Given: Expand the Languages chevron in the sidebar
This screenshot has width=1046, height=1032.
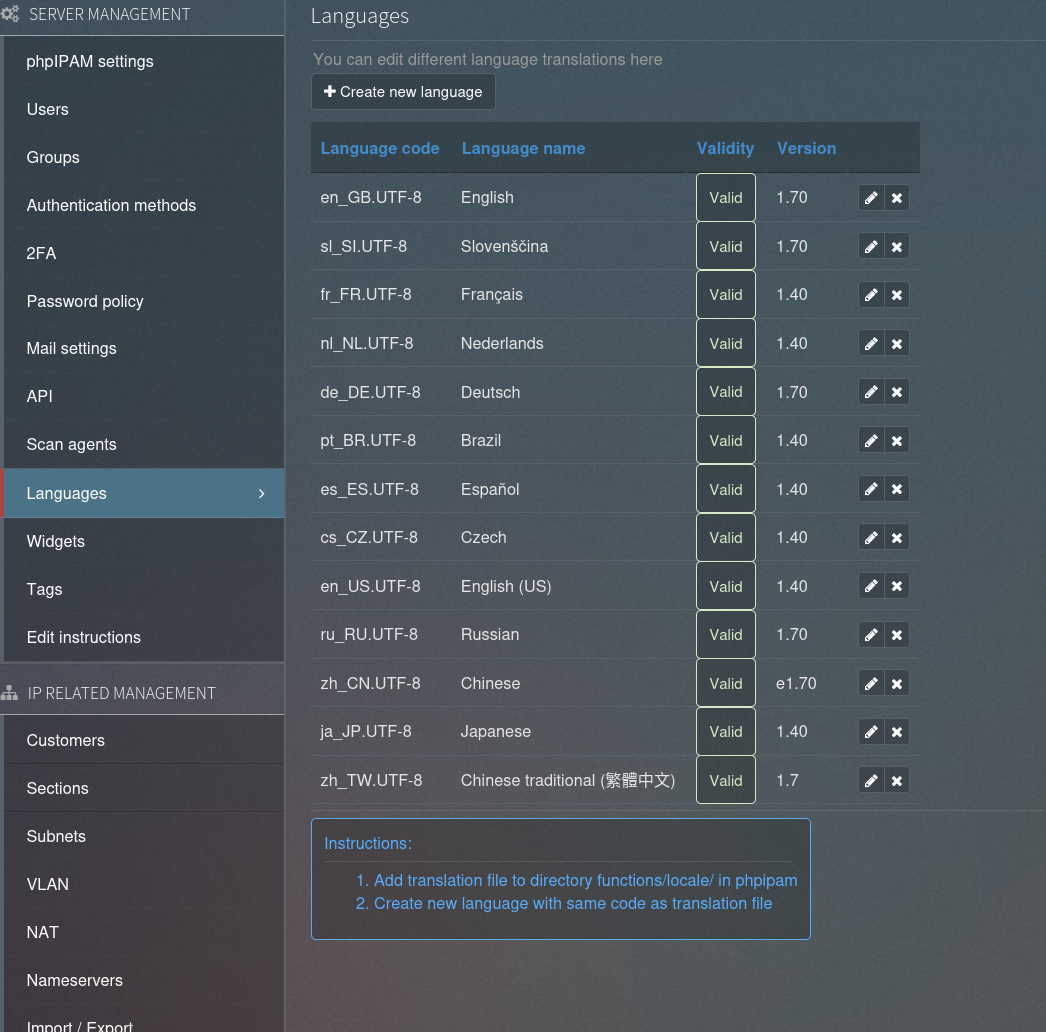Looking at the screenshot, I should [261, 494].
